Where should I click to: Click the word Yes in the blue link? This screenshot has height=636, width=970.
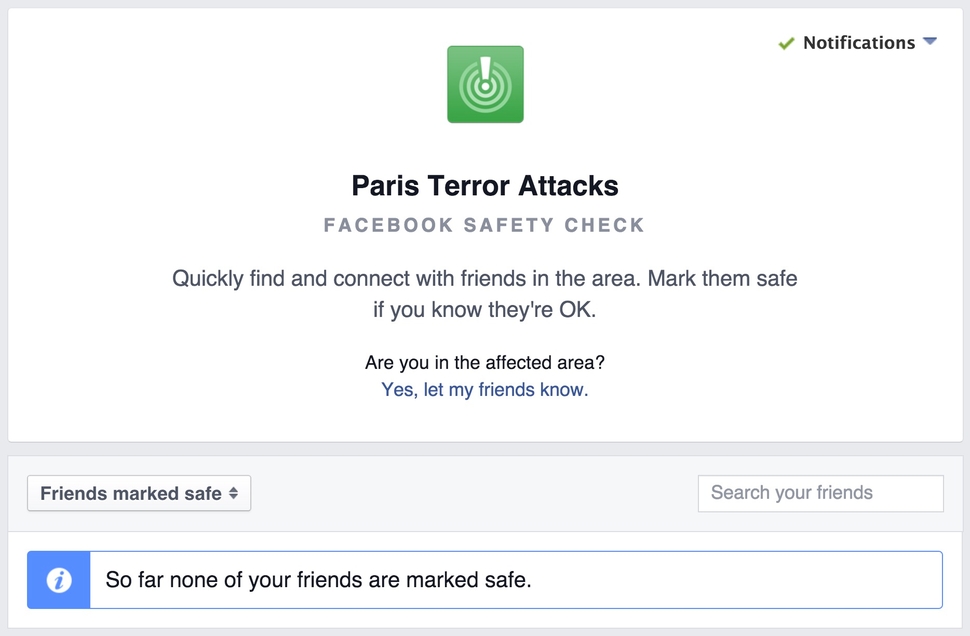click(x=397, y=390)
